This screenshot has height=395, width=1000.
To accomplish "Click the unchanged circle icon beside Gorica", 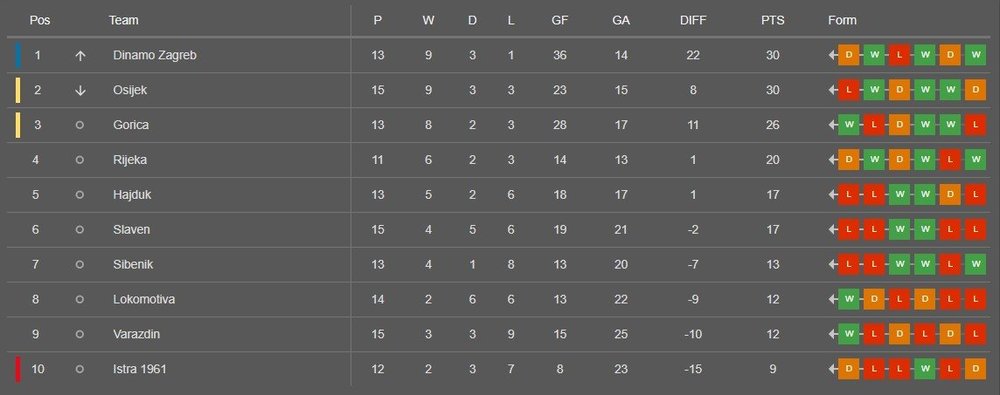I will (80, 125).
